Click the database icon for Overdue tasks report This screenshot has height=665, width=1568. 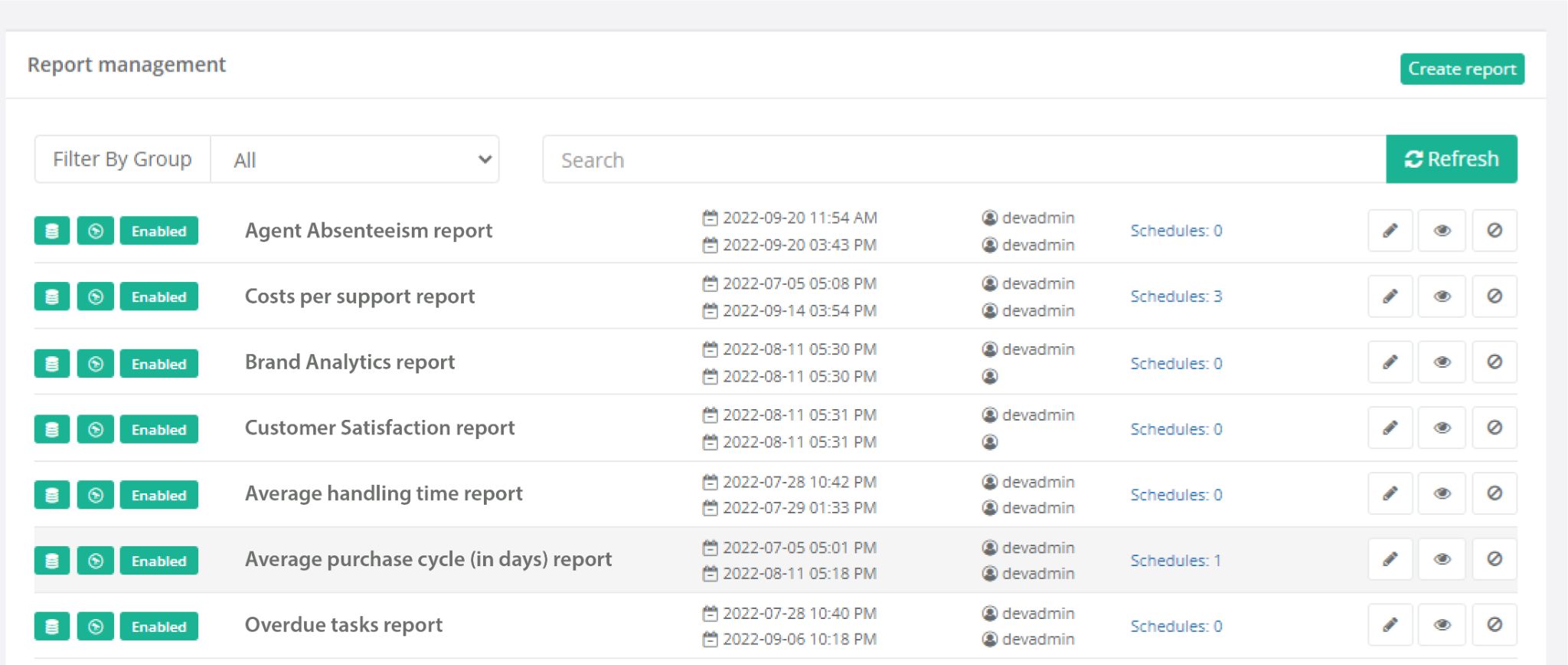coord(52,627)
